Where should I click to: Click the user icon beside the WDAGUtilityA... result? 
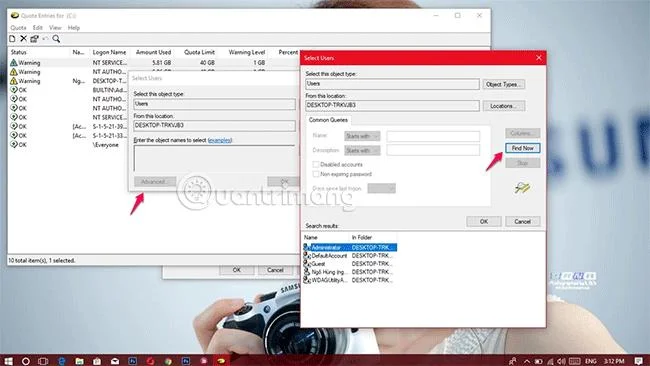307,280
